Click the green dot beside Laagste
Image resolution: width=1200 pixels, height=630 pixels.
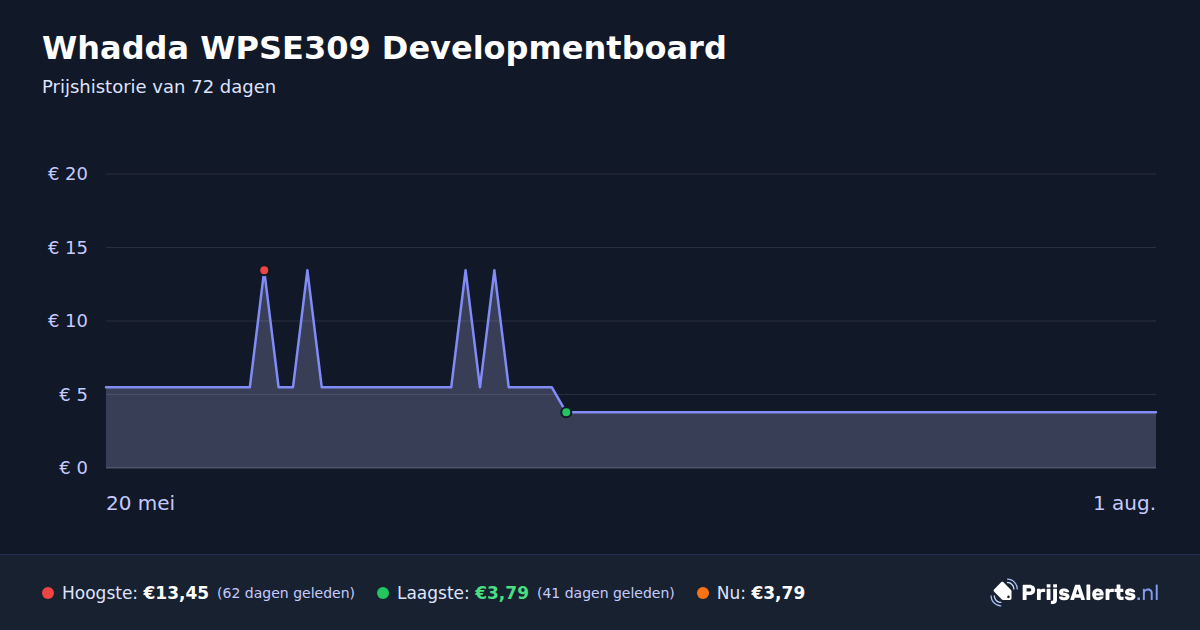click(x=383, y=593)
